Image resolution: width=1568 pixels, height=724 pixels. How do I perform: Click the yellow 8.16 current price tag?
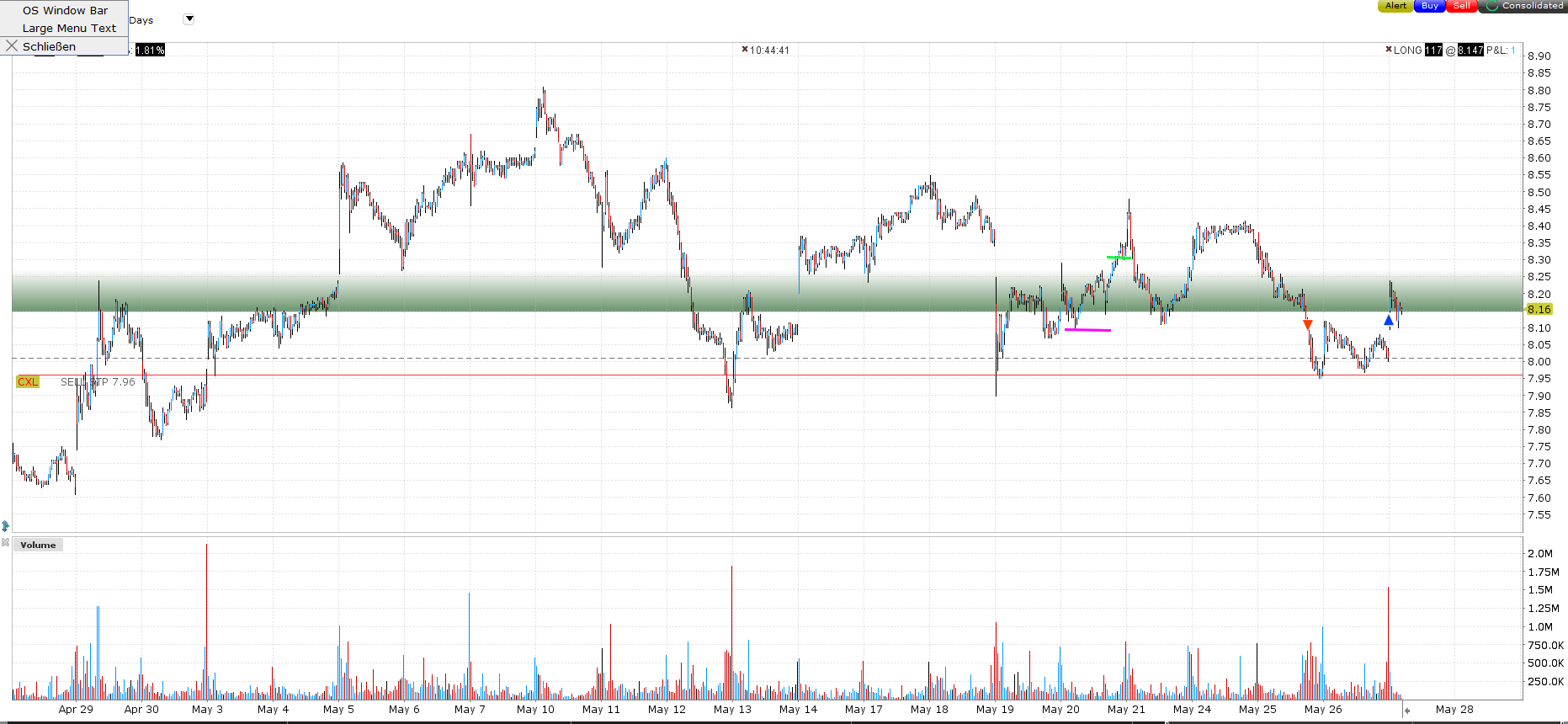[x=1539, y=310]
